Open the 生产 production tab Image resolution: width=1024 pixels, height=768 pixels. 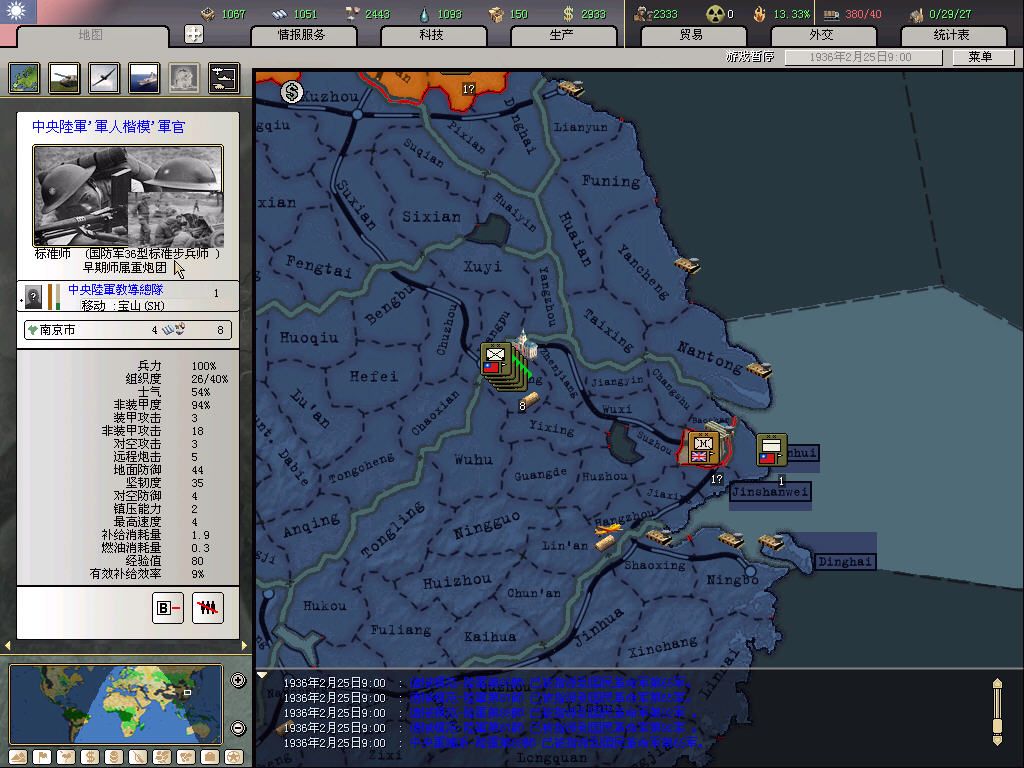[562, 35]
